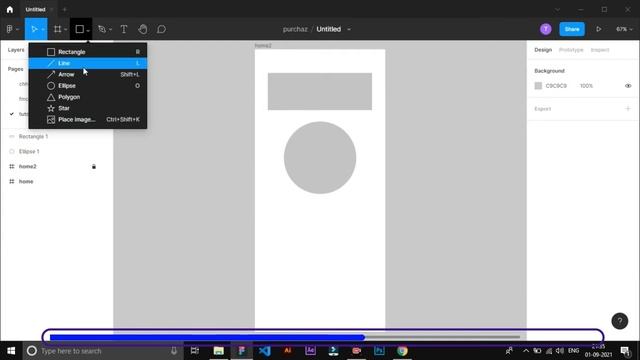Click the background color swatch

click(x=538, y=86)
